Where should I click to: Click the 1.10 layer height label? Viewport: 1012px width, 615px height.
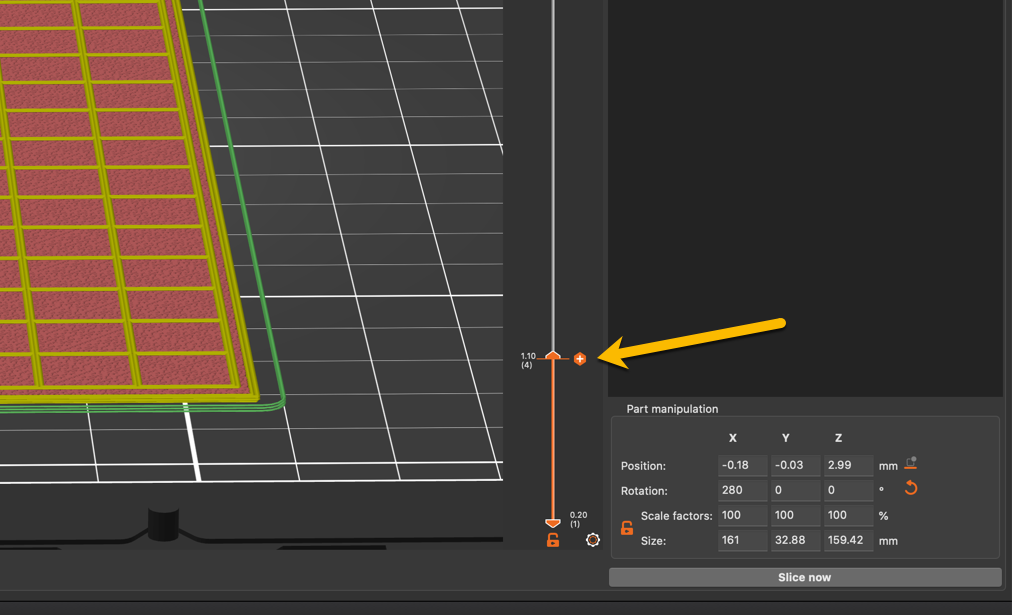527,356
